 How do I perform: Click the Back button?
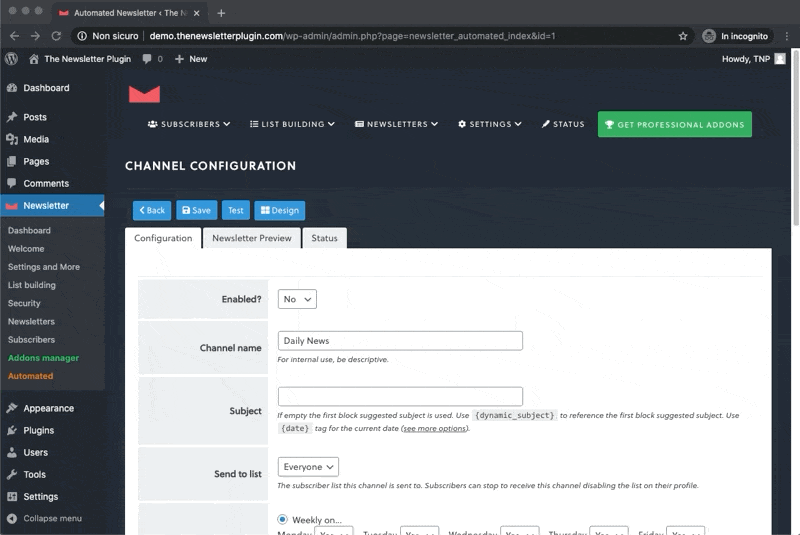click(x=152, y=210)
